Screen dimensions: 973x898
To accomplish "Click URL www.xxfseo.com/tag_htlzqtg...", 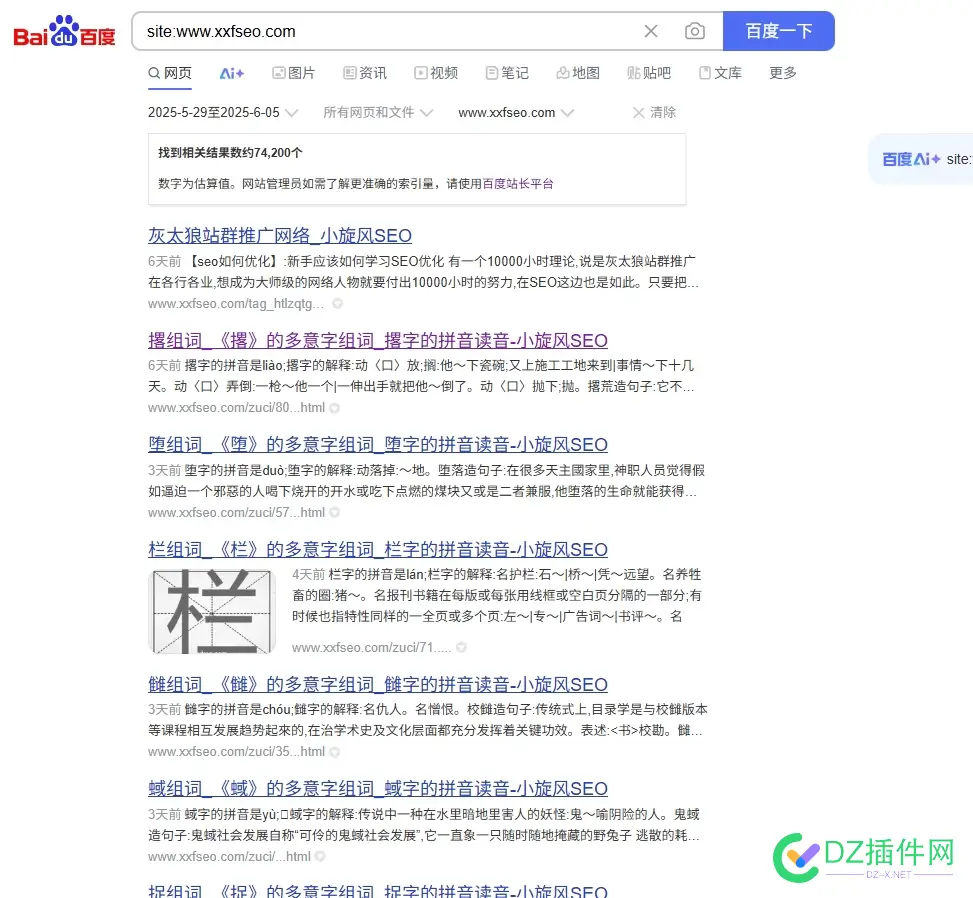I will click(x=236, y=303).
